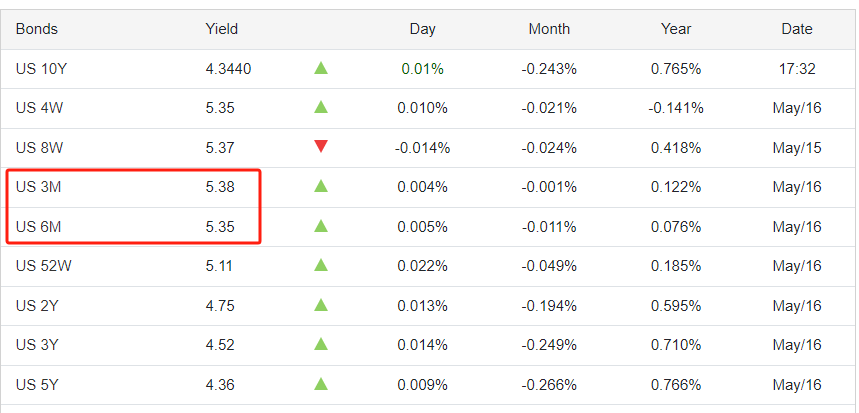Screen dimensions: 859x413
Task: Open the US 10Y bond link
Action: (x=40, y=69)
